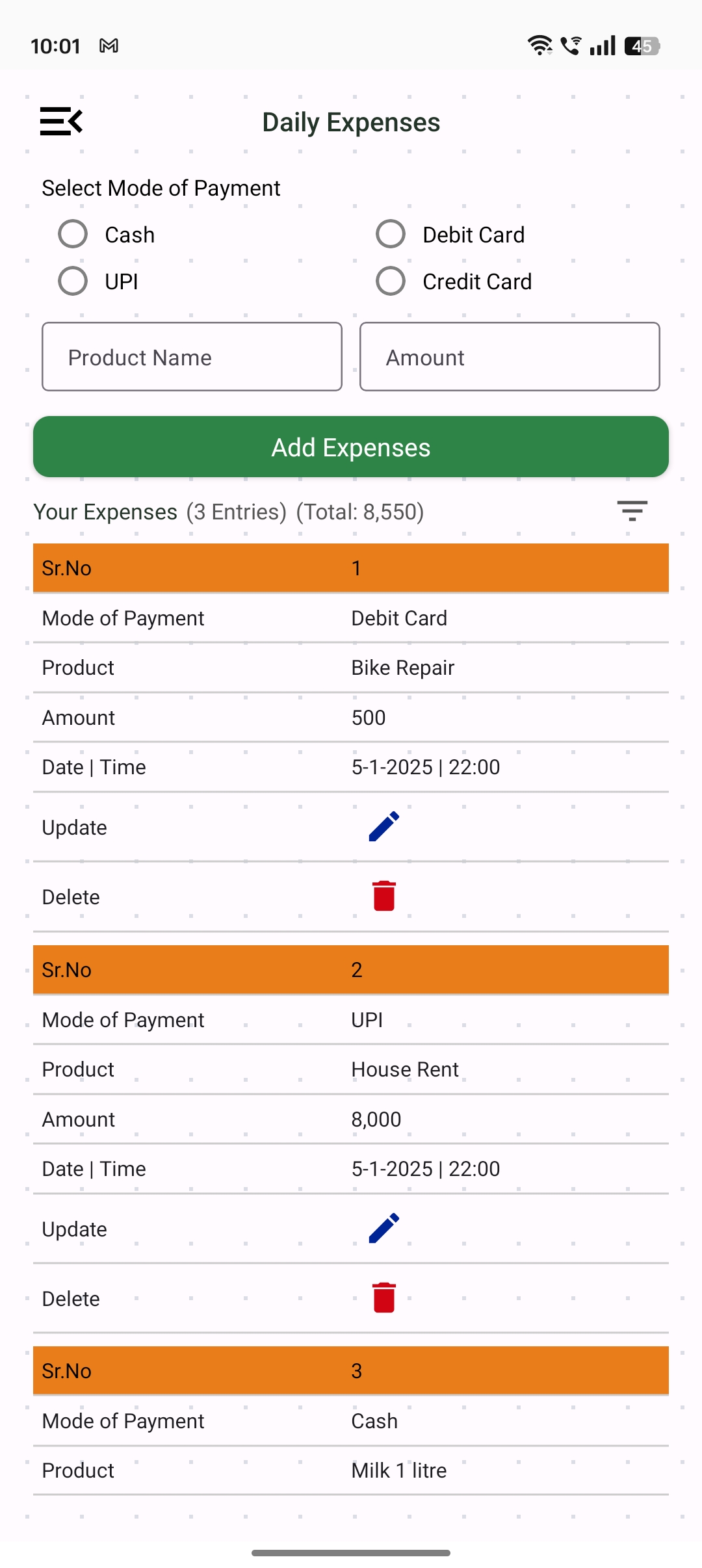
Task: Tap the Sr.No 2 orange header
Action: (x=351, y=970)
